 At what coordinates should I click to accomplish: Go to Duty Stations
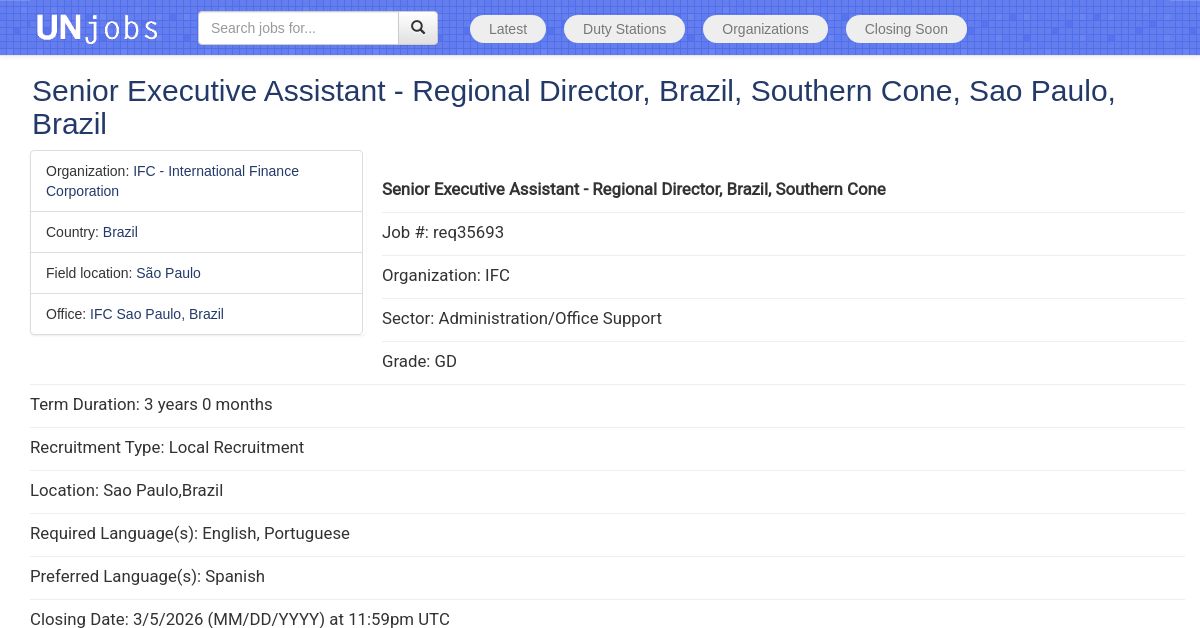[624, 29]
